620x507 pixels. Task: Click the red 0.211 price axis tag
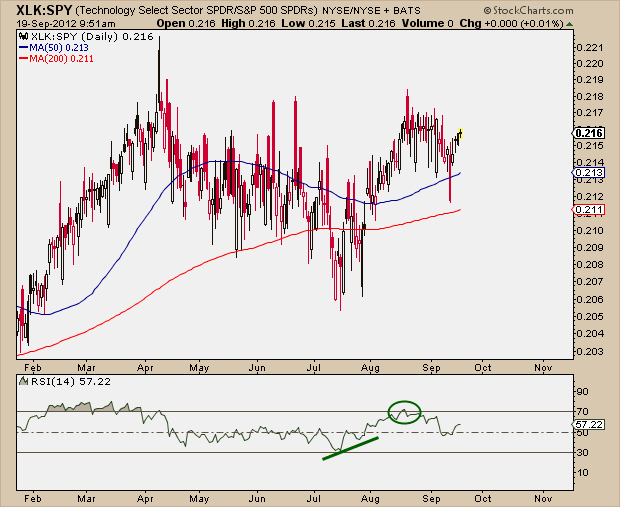pos(588,210)
